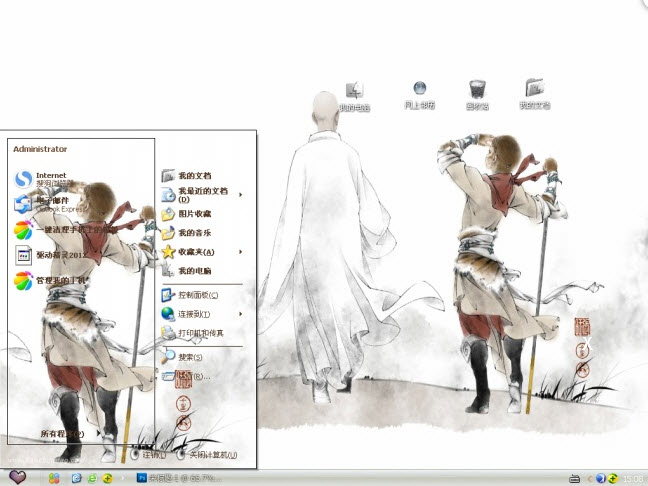The image size is (648, 486).
Task: Open the Sogou browser Internet shortcut
Action: click(x=44, y=179)
